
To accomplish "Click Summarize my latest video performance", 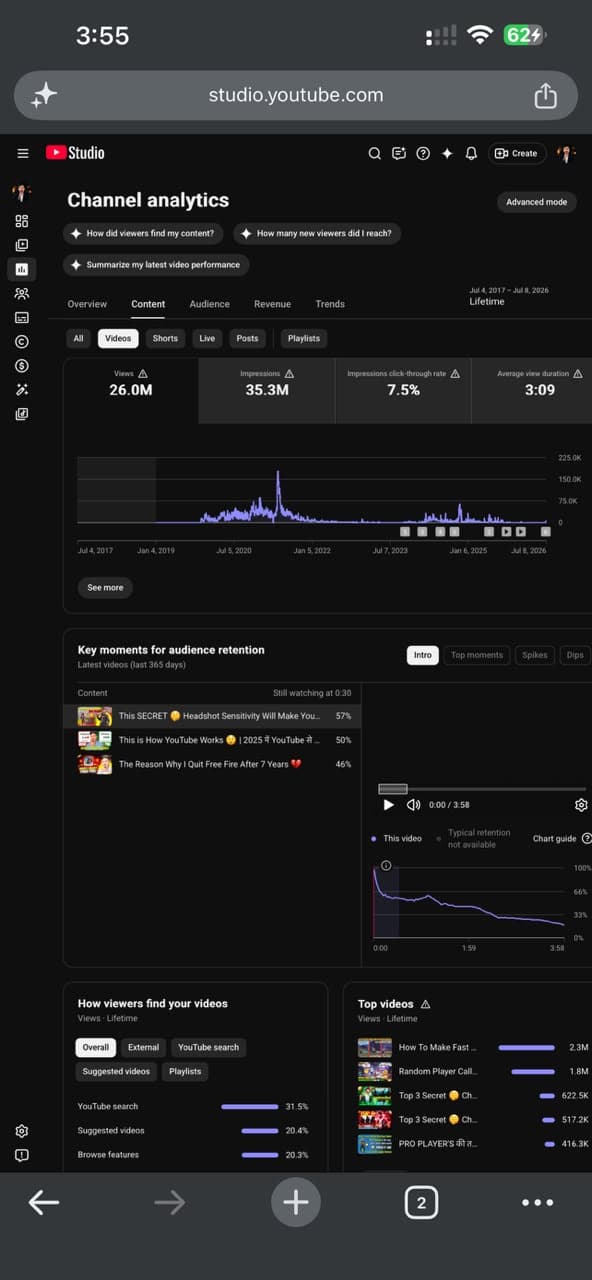I will [x=156, y=265].
